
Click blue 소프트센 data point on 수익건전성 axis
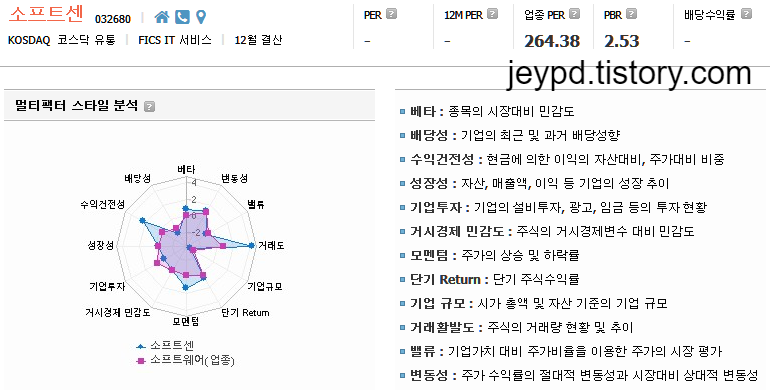click(142, 220)
